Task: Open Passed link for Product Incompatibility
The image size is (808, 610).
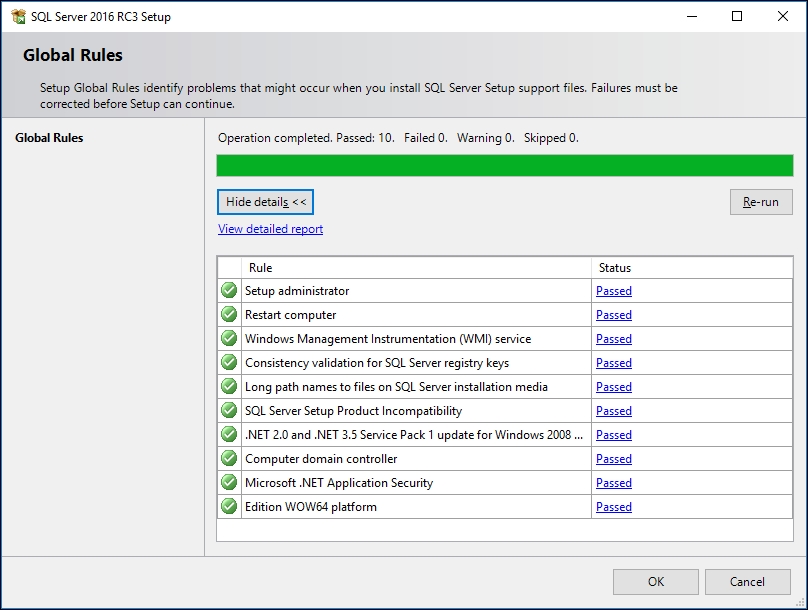Action: (614, 411)
